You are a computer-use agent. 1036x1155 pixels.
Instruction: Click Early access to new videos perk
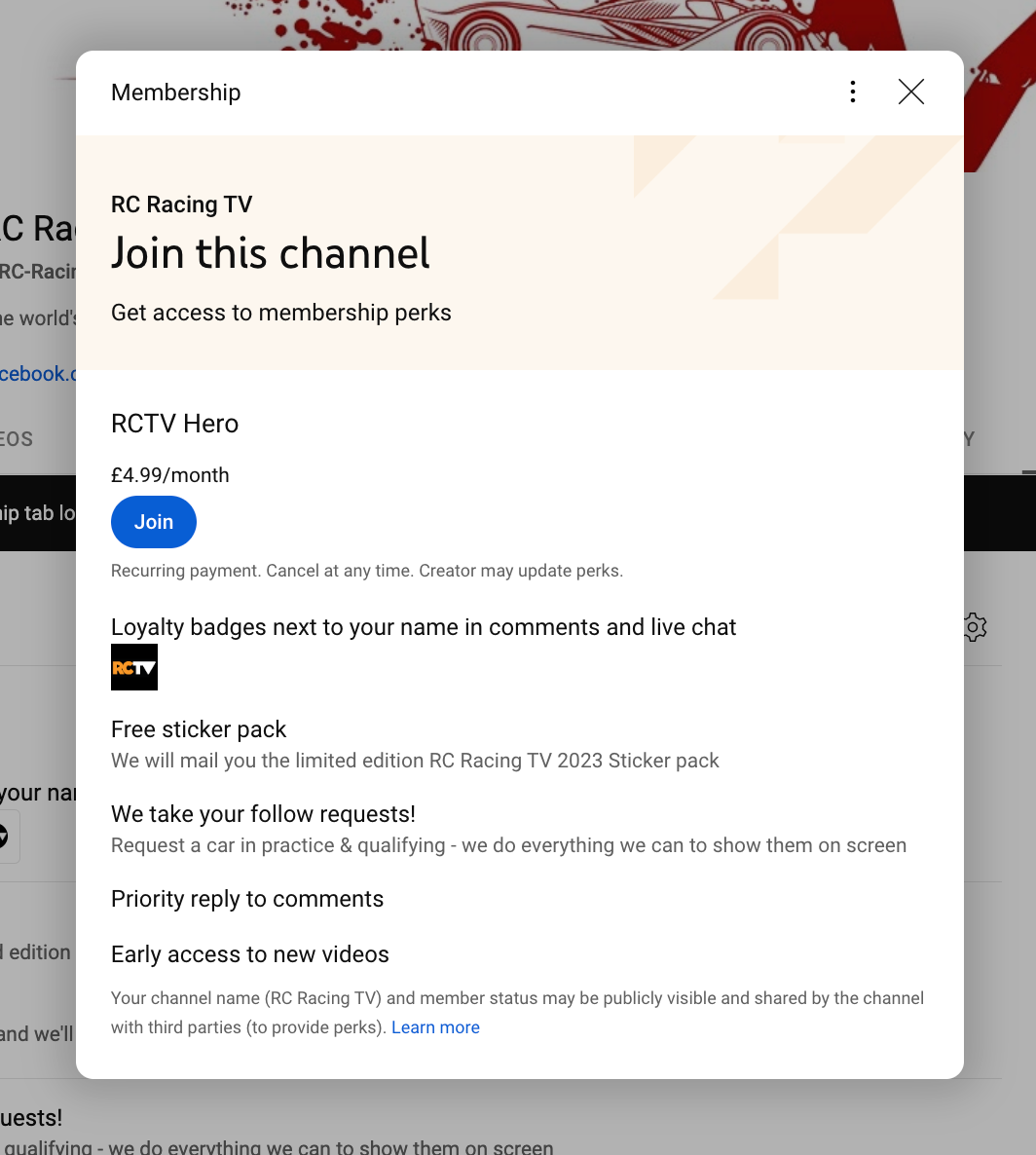pos(249,954)
